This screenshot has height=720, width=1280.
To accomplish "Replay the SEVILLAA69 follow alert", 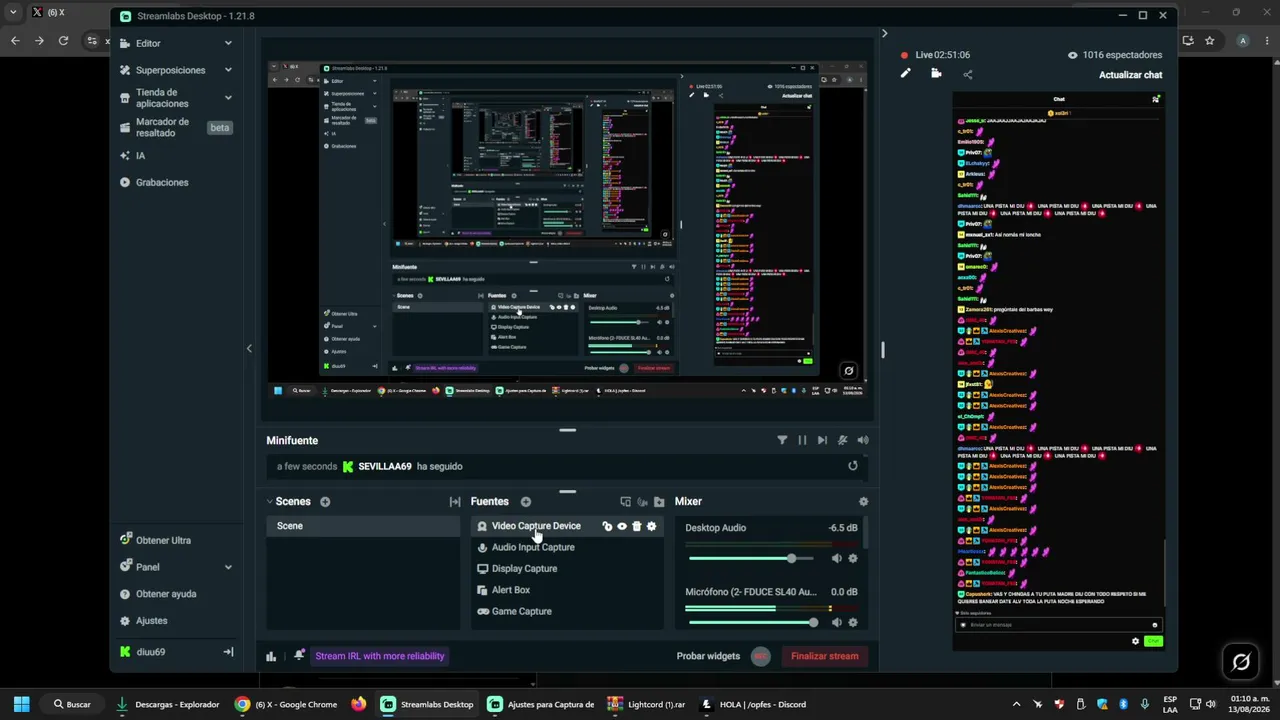I will (853, 466).
